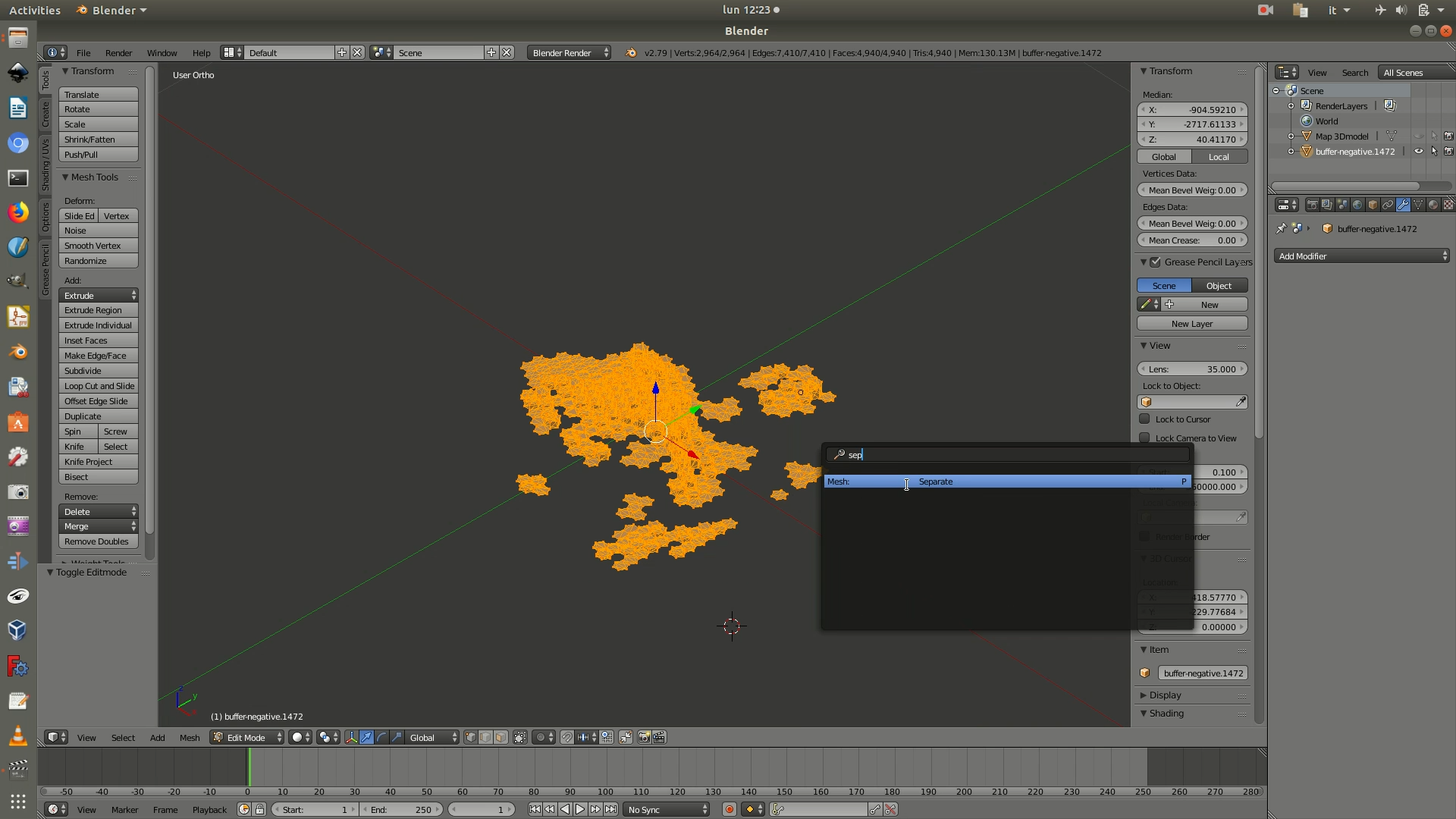Click Subdivide button in Mesh Tools
Screen dimensions: 1456x819
[x=99, y=371]
